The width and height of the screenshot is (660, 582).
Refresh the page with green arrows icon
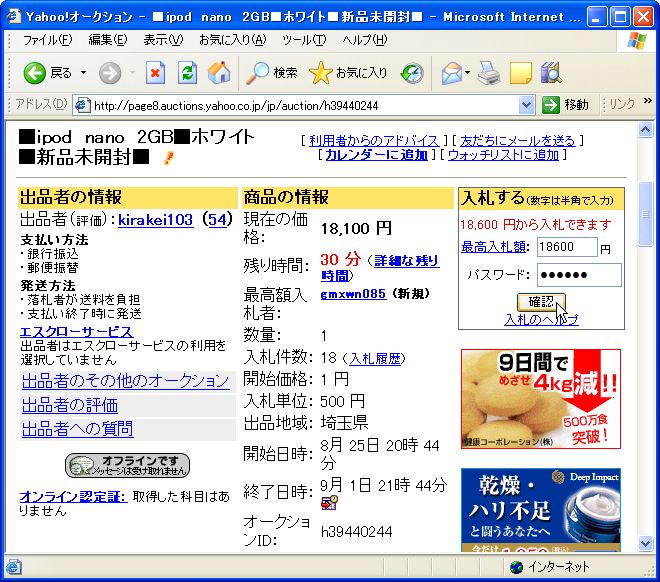(187, 73)
